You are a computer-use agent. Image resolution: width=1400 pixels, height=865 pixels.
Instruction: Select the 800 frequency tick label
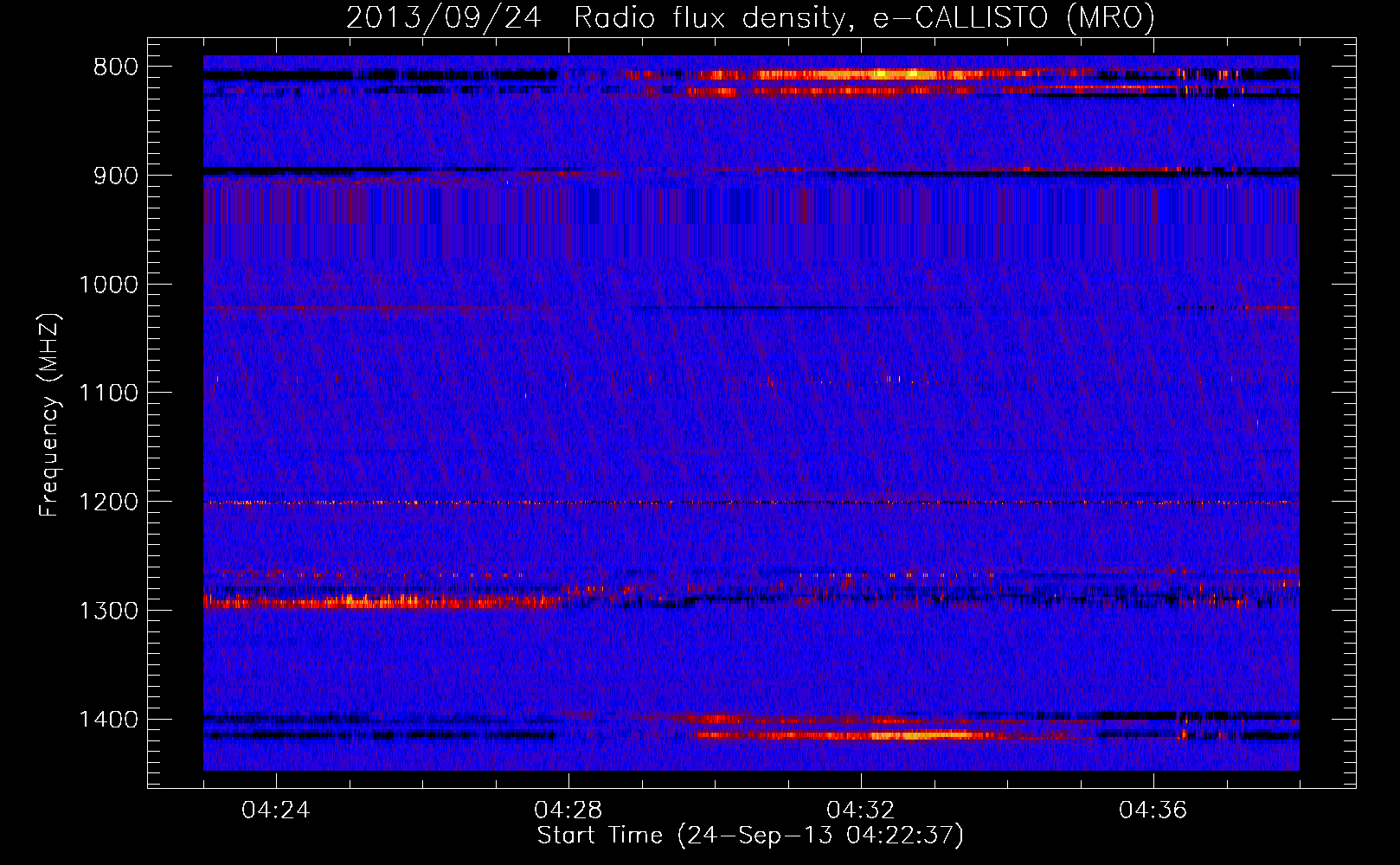115,67
